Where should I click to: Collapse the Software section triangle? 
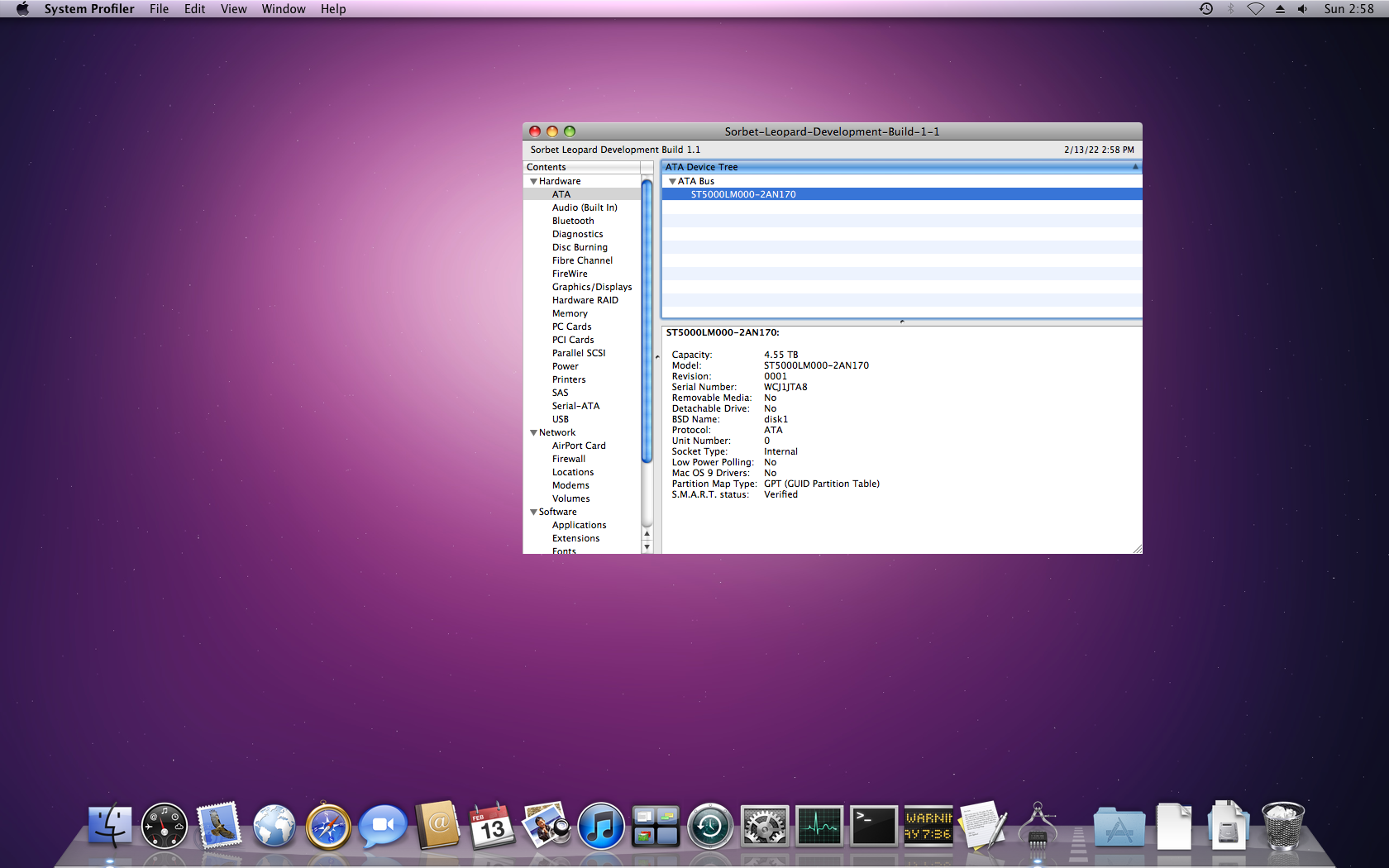click(x=533, y=512)
